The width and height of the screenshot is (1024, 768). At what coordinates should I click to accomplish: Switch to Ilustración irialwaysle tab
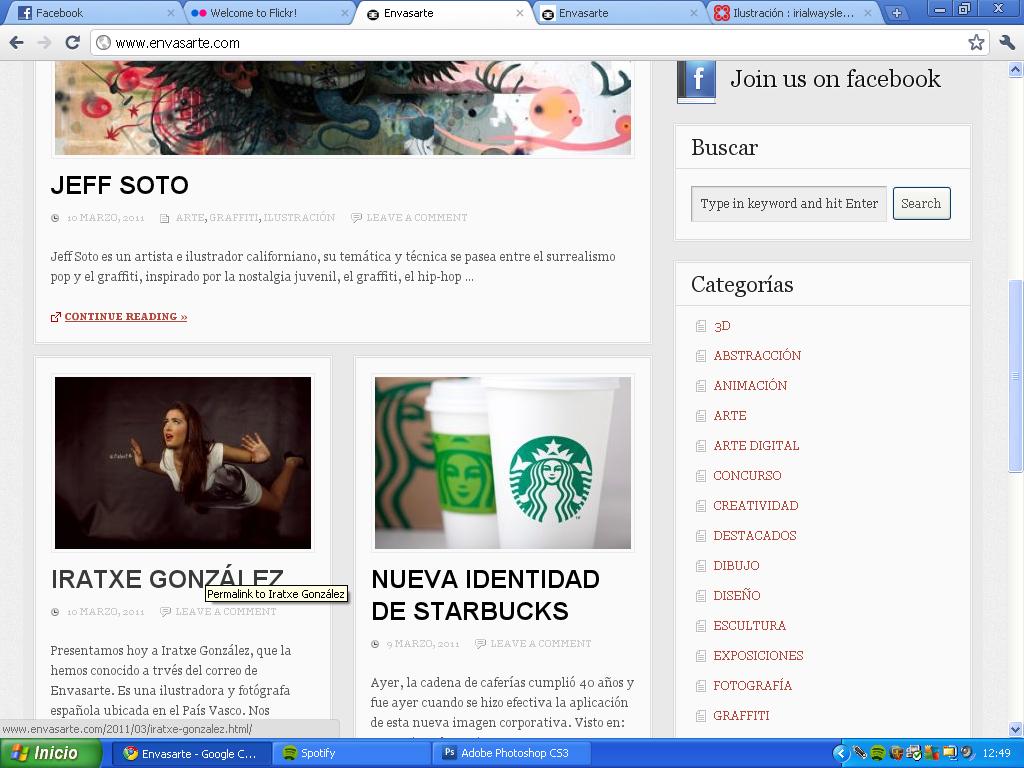[x=793, y=13]
